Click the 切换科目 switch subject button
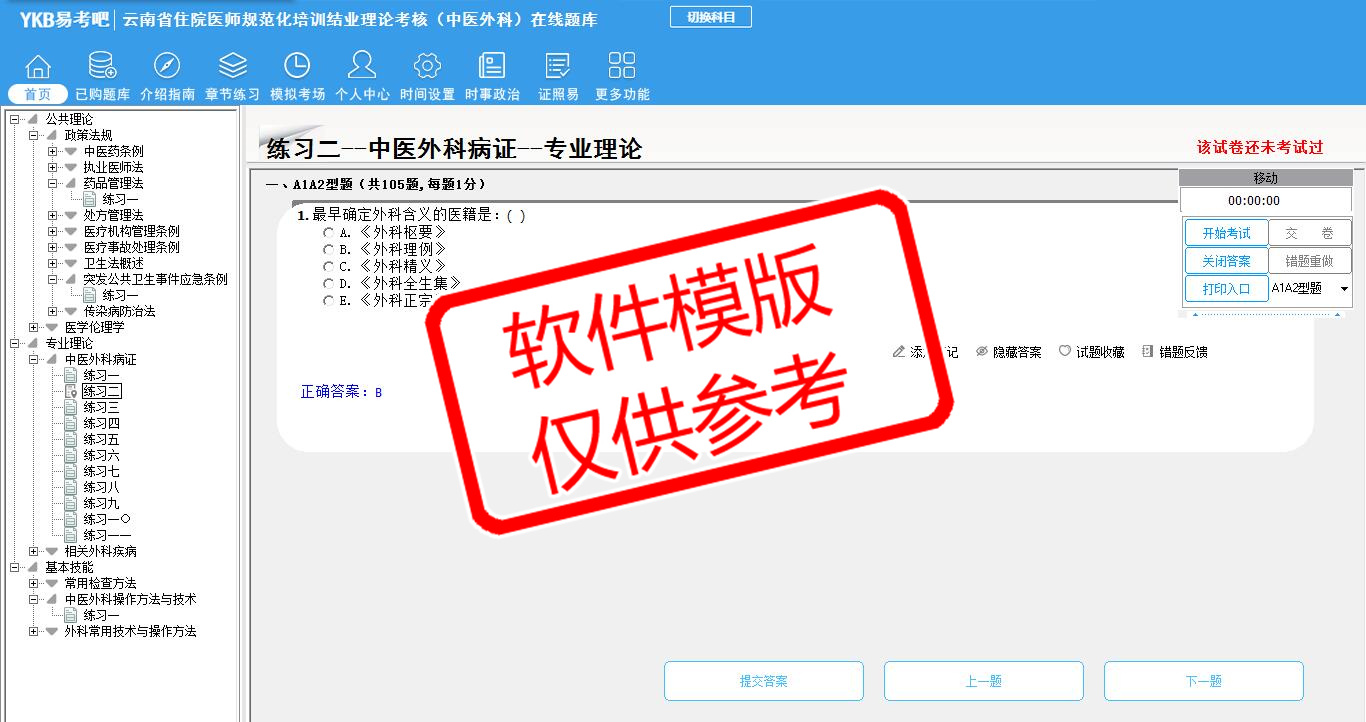Viewport: 1366px width, 722px height. point(710,17)
